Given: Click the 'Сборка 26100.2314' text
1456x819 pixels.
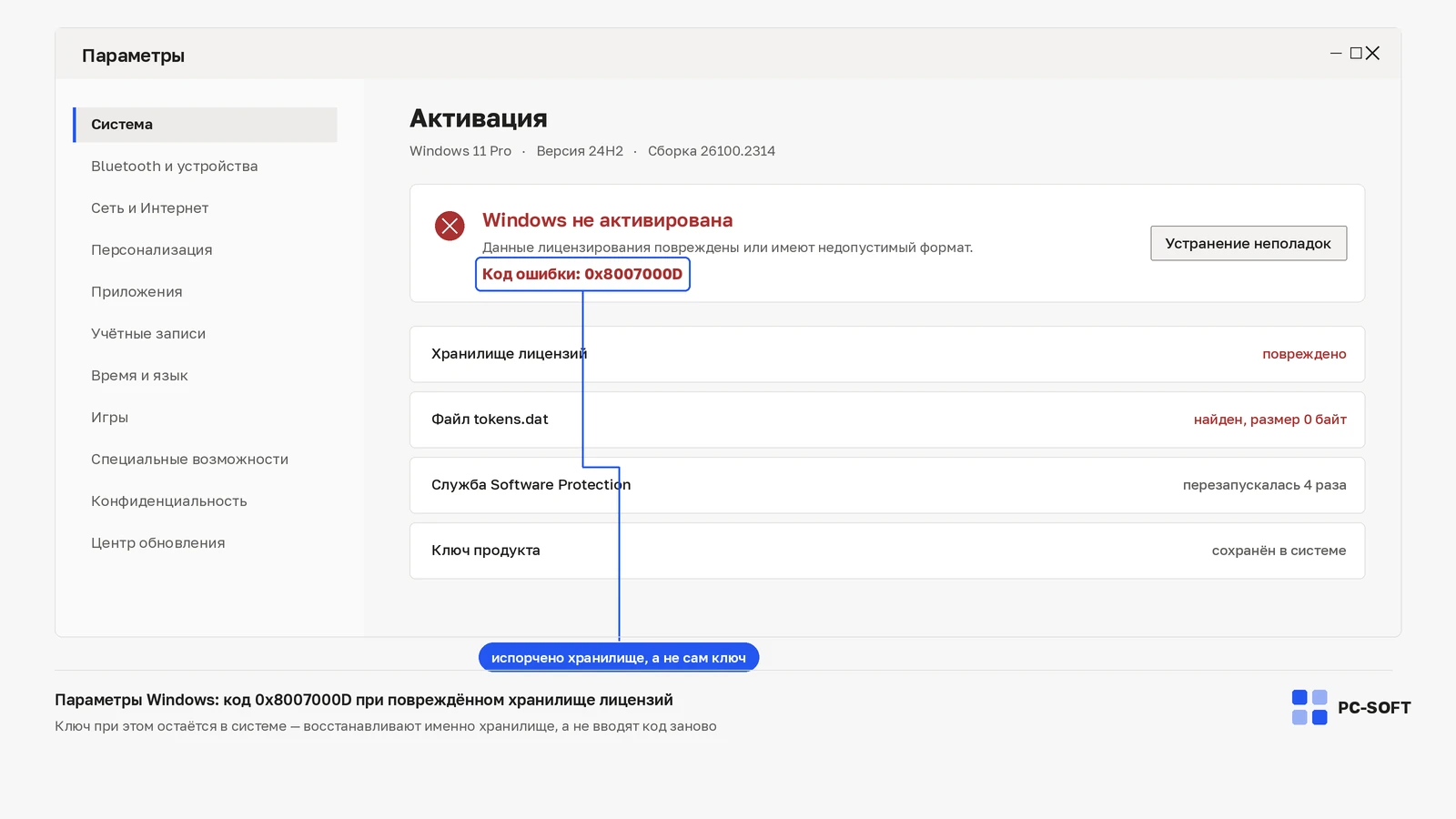Looking at the screenshot, I should click(712, 151).
